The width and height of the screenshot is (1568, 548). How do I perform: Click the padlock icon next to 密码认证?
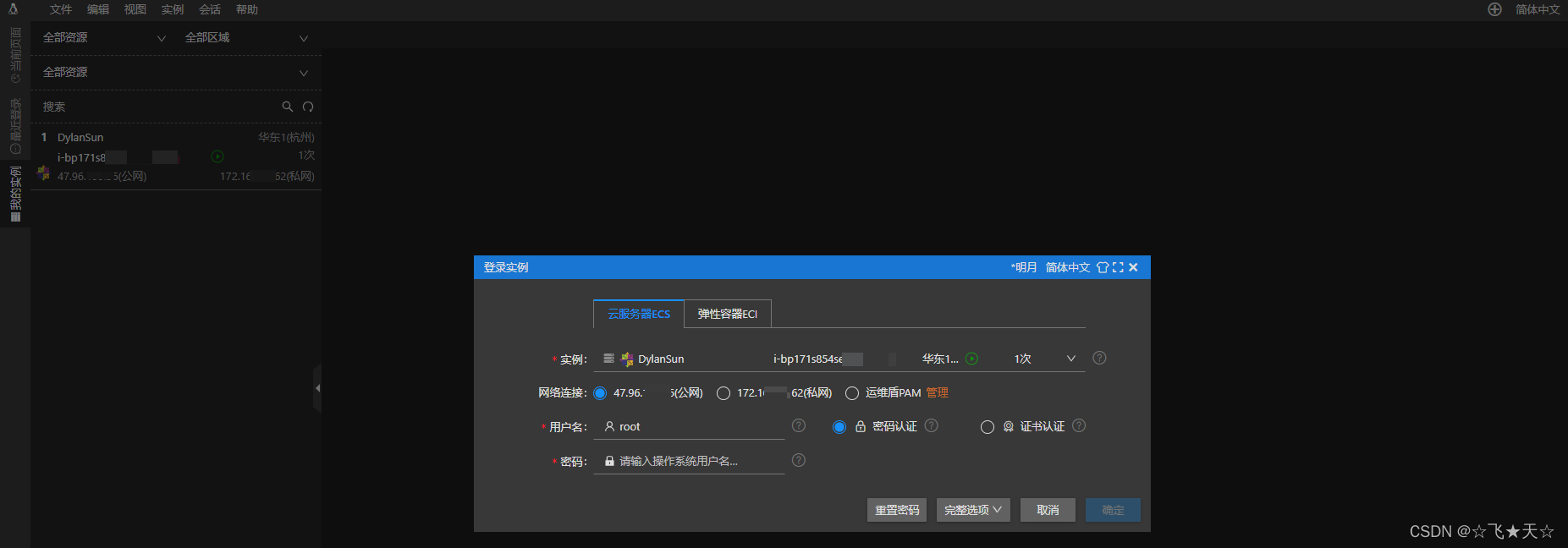point(861,426)
